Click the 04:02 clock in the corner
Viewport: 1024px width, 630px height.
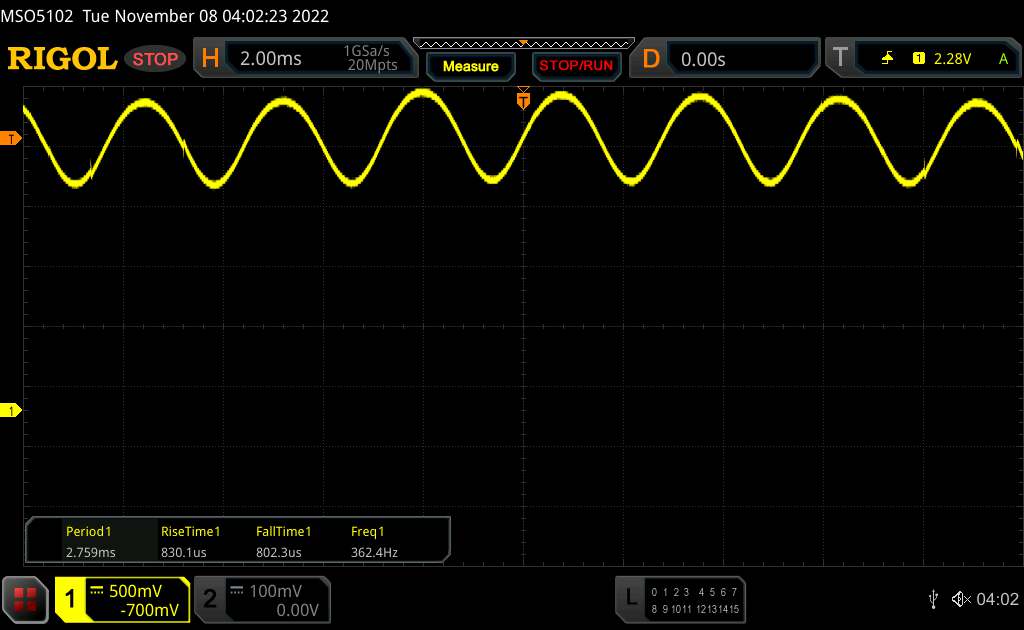pyautogui.click(x=997, y=599)
